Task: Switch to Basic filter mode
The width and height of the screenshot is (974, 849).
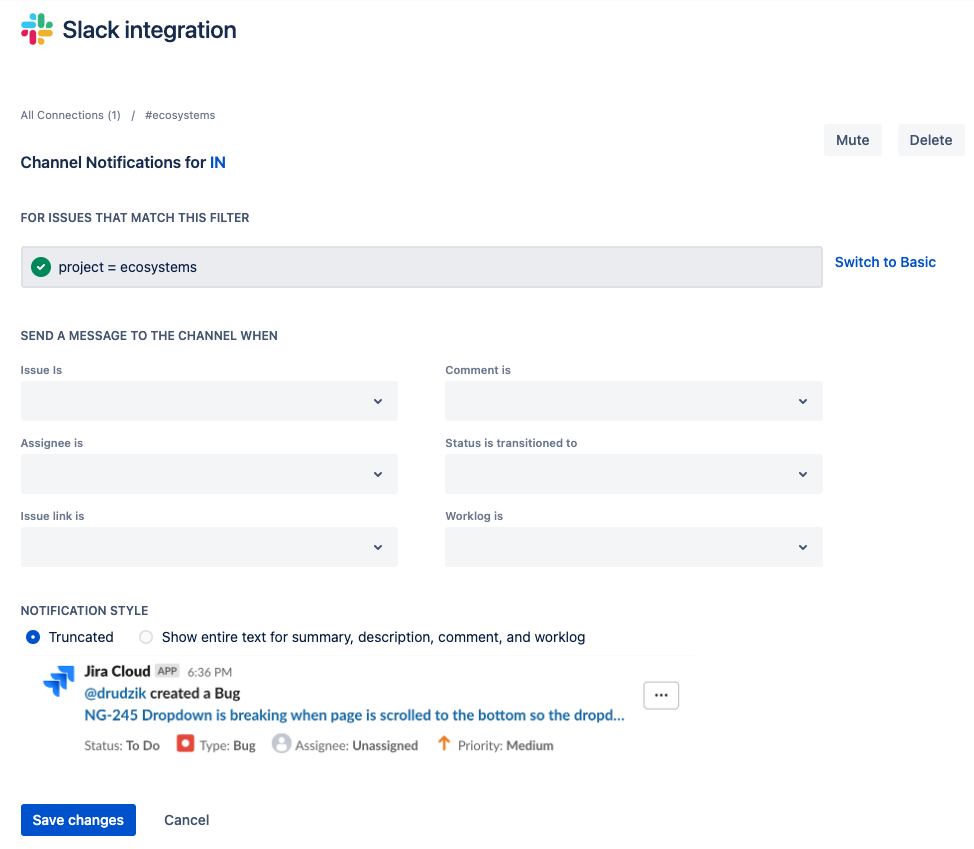Action: click(885, 262)
